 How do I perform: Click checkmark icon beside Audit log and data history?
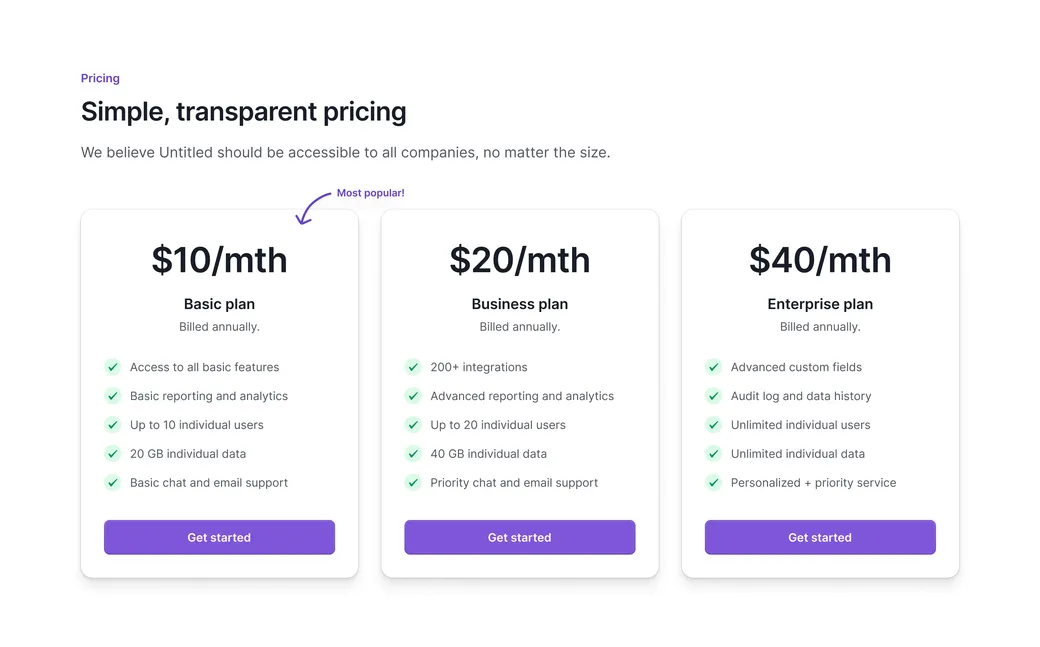[x=714, y=396]
